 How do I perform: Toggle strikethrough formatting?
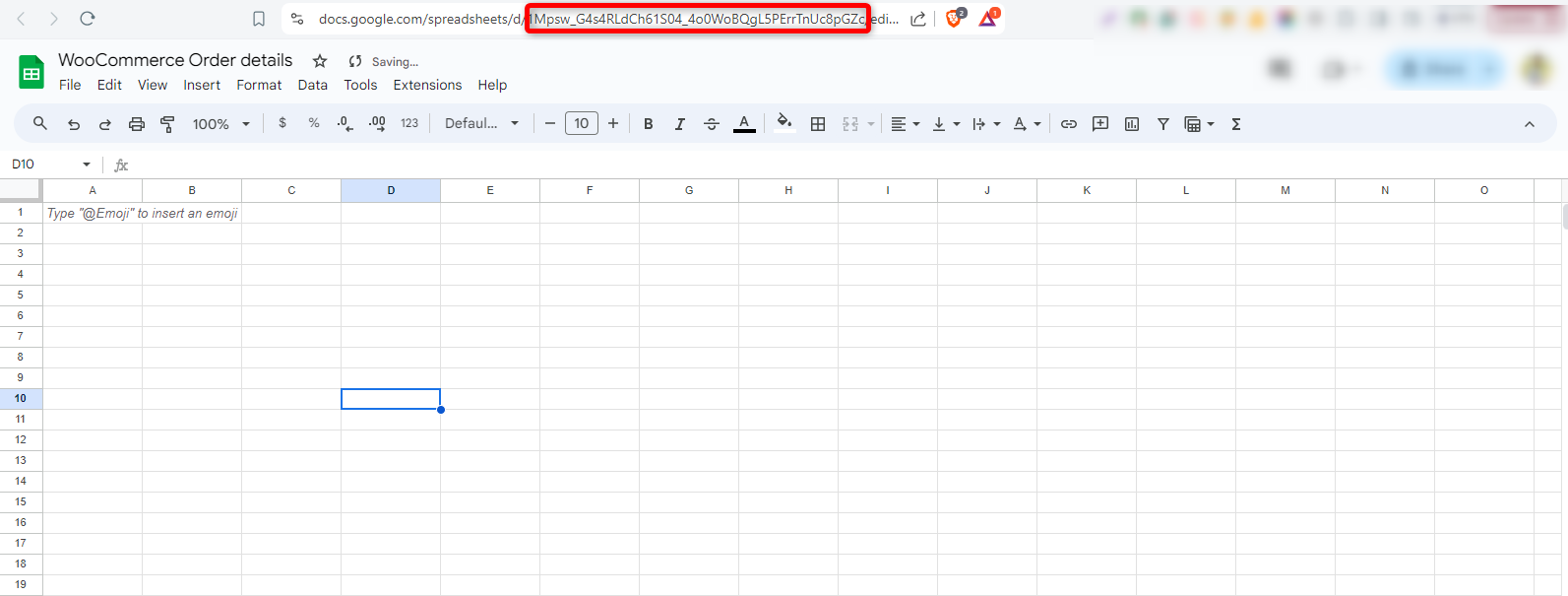point(712,123)
